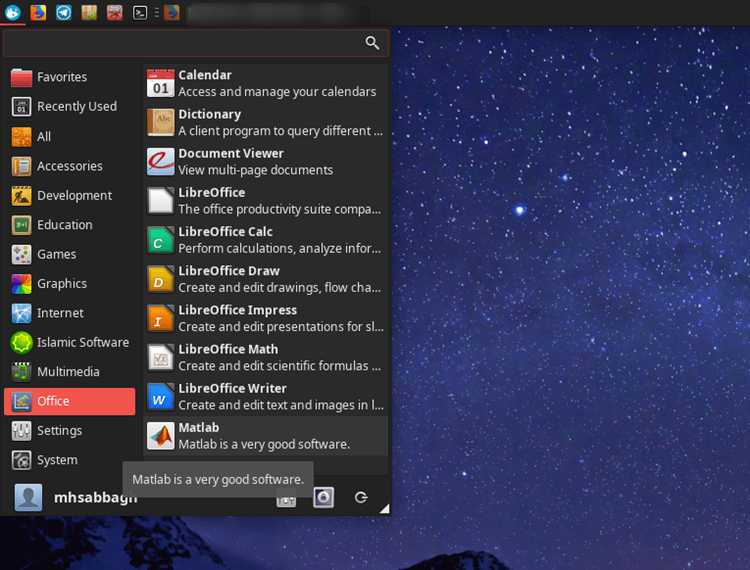
Task: Start LibreOffice Writer
Action: point(265,397)
